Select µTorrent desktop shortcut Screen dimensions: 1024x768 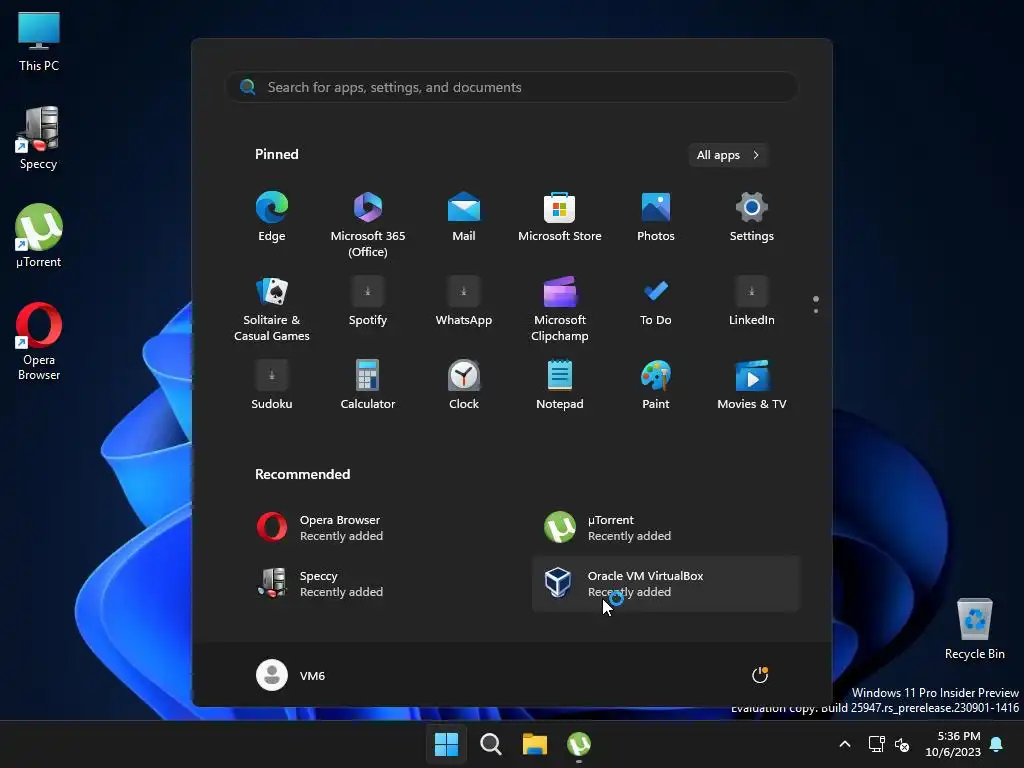click(39, 236)
